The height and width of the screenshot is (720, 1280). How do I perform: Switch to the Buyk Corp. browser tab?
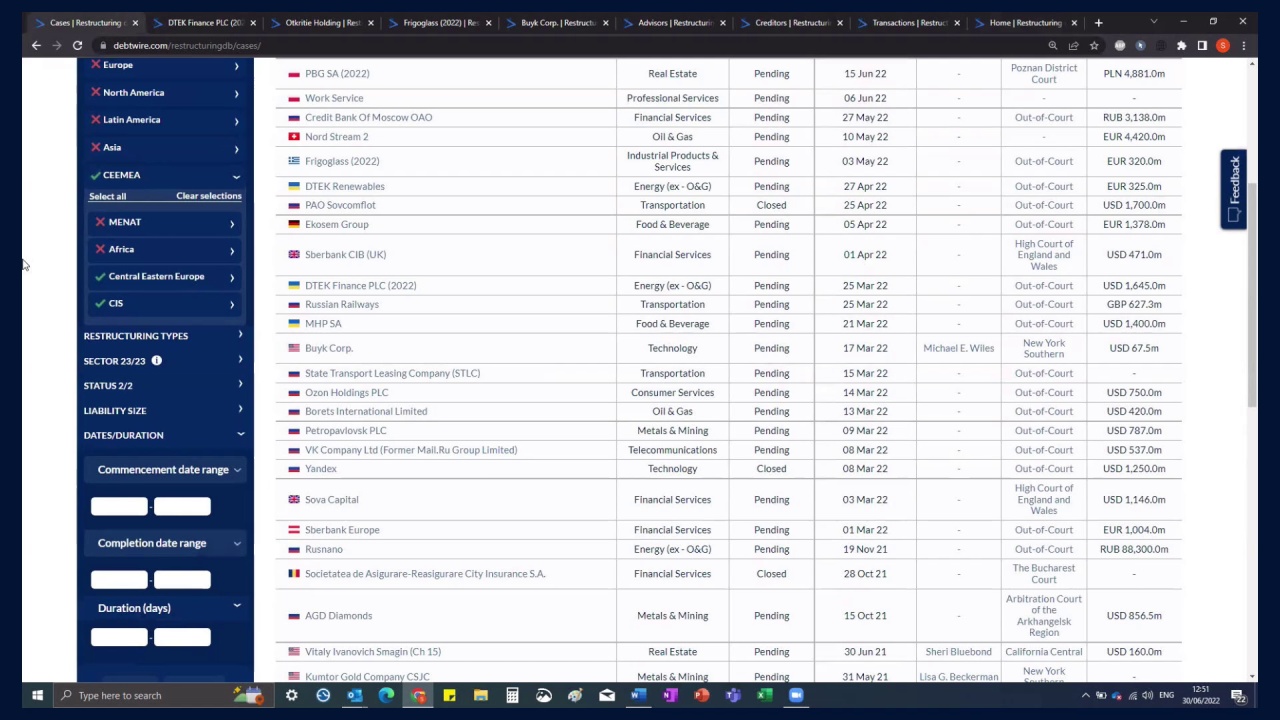point(559,22)
